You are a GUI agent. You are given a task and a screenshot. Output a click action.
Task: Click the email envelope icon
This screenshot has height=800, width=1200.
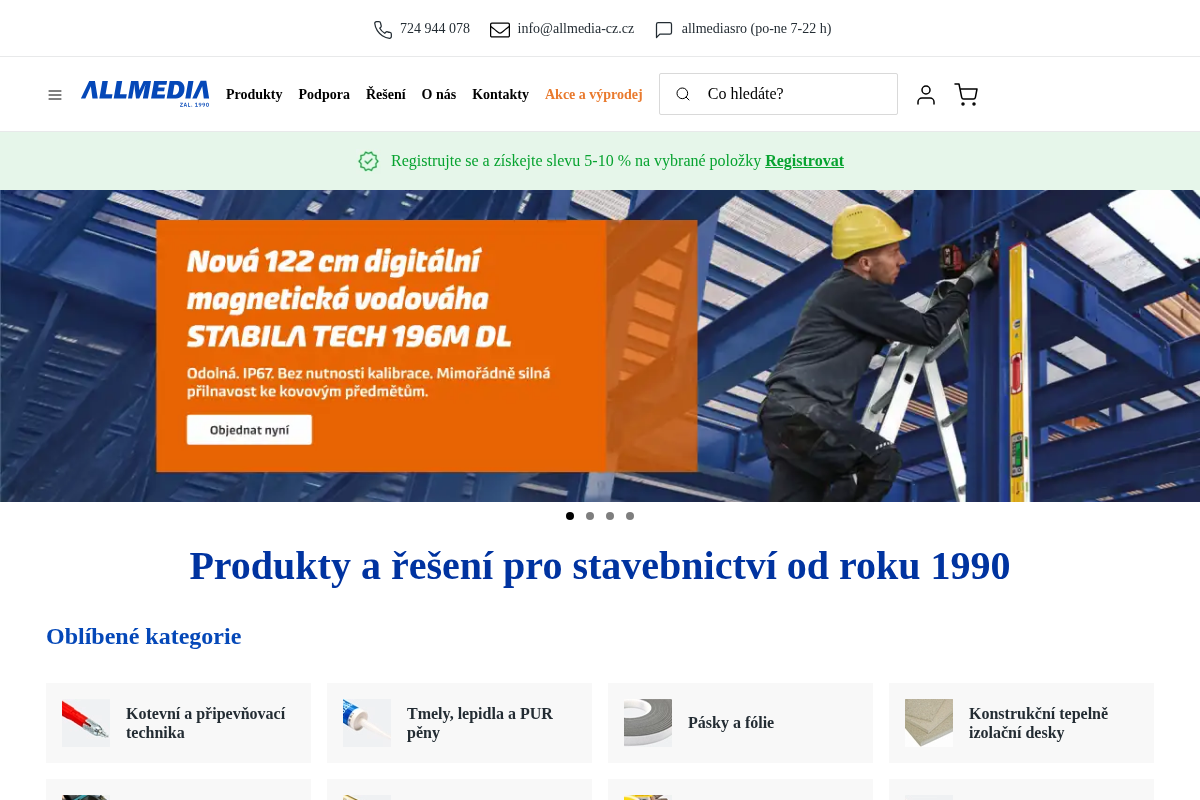pos(500,29)
